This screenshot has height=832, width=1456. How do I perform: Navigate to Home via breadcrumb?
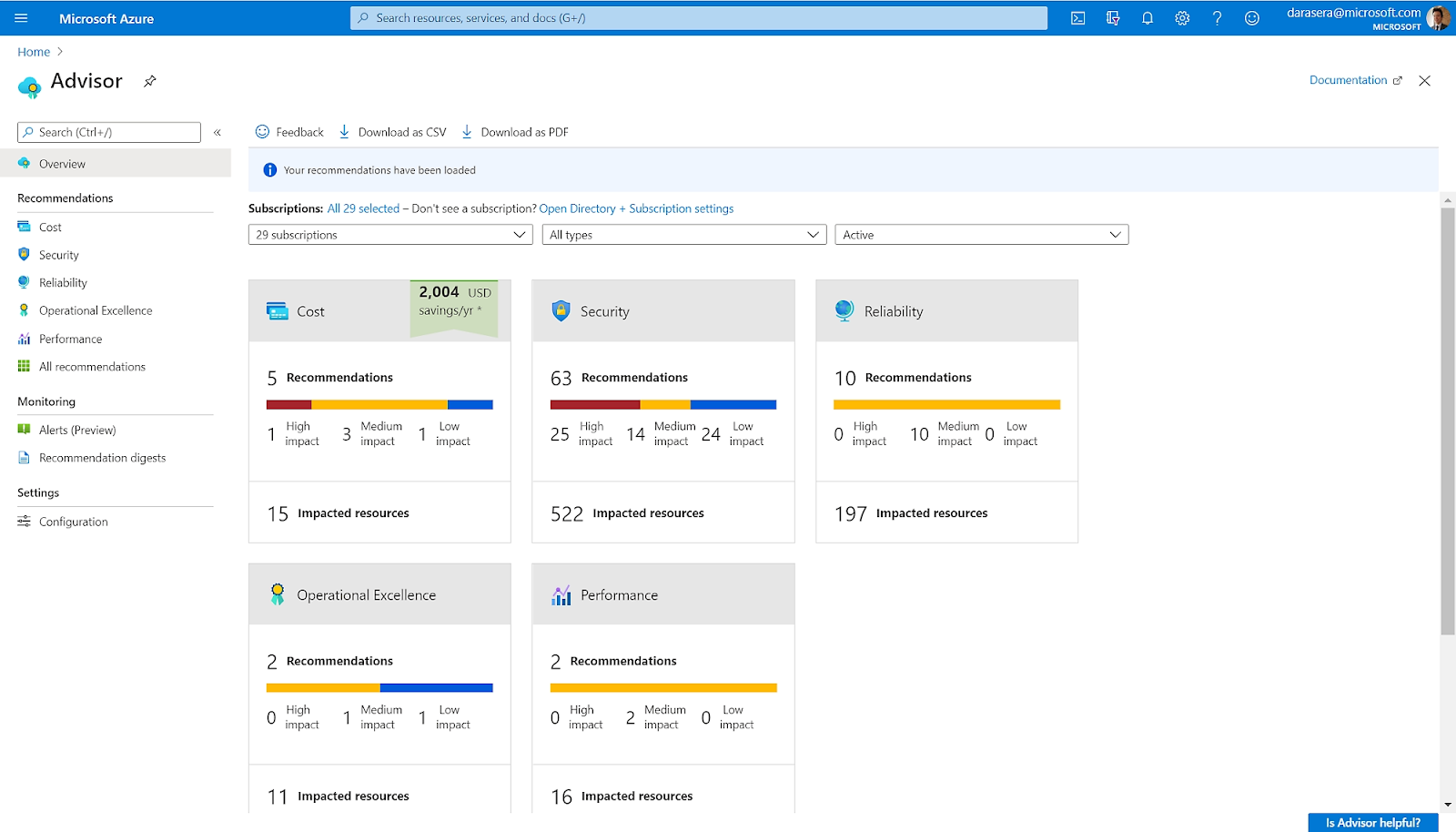[33, 51]
